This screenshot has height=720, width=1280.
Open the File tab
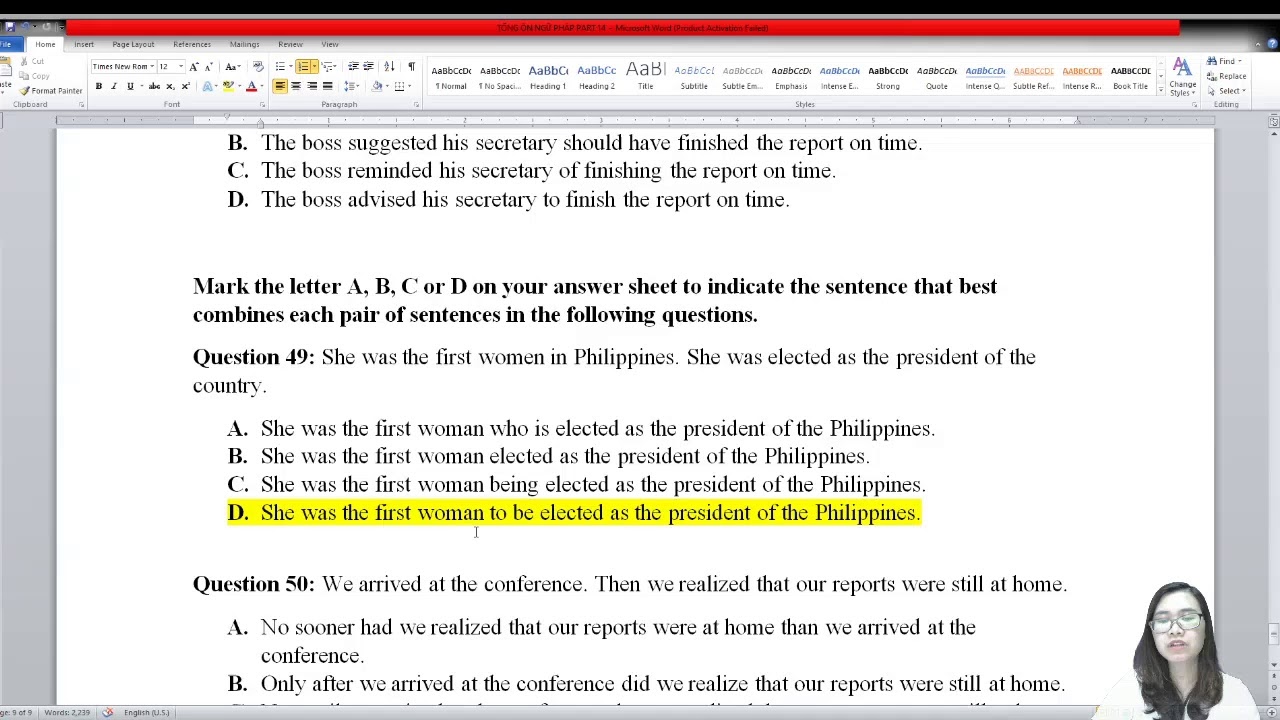6,44
